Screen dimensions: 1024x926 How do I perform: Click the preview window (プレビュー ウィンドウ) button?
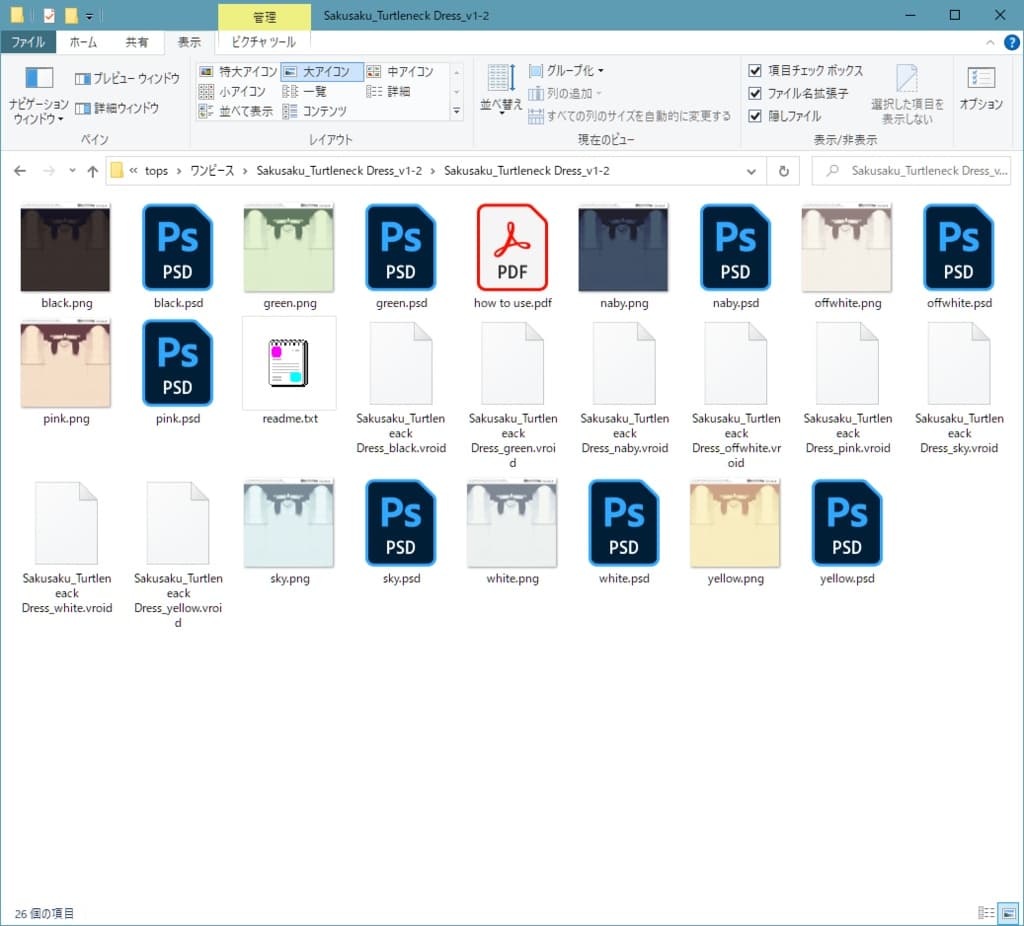coord(127,79)
